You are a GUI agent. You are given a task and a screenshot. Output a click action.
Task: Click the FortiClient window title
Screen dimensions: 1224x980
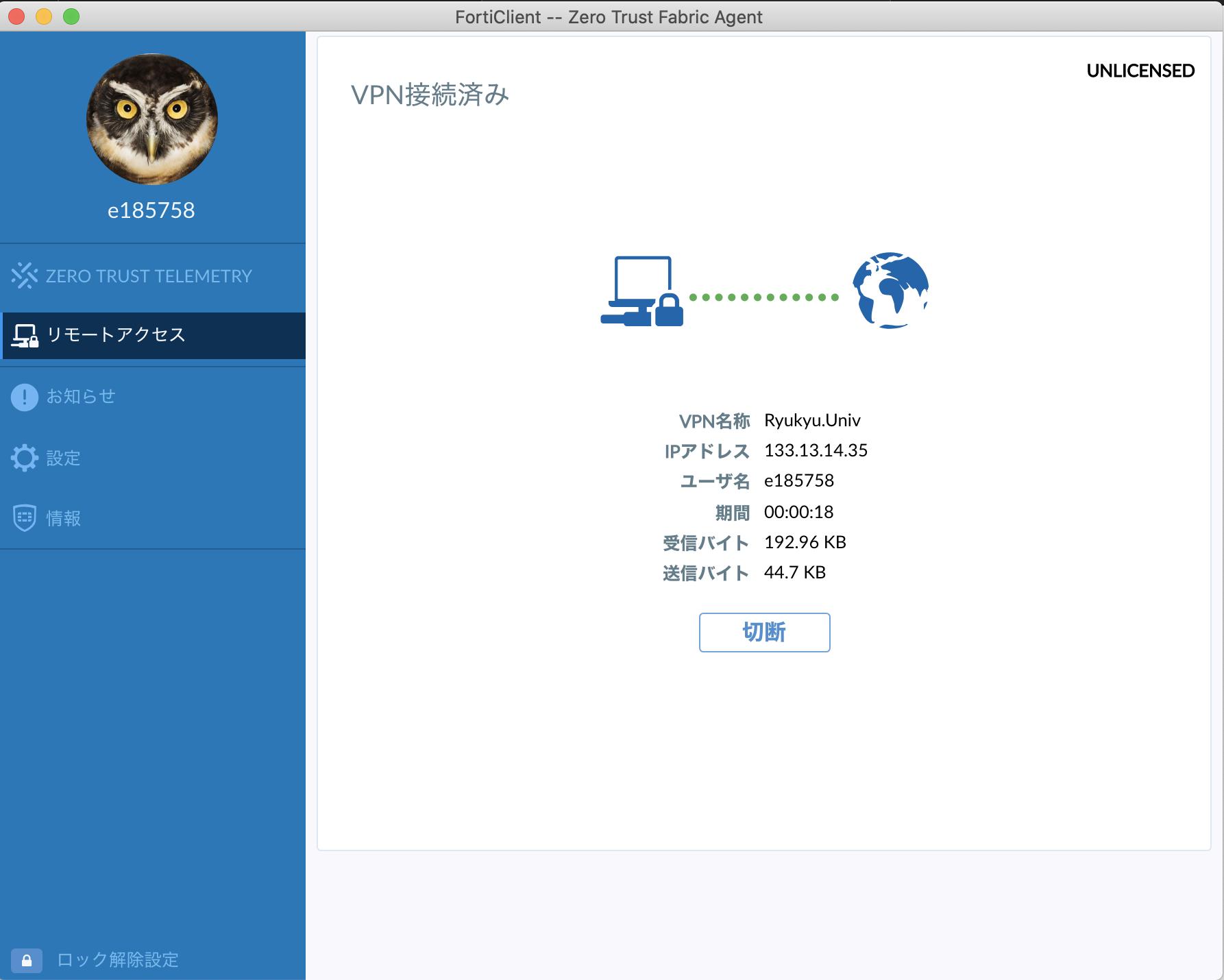(x=609, y=16)
